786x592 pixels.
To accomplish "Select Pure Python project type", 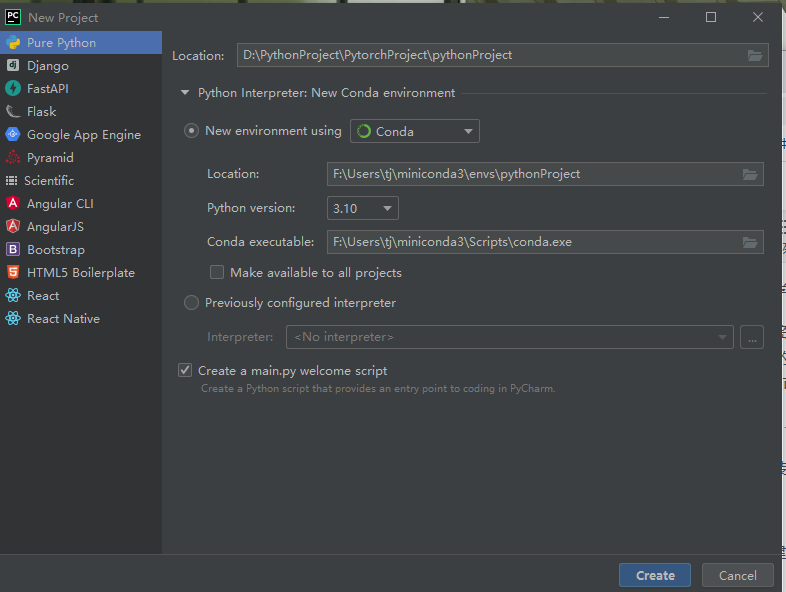I will point(81,43).
